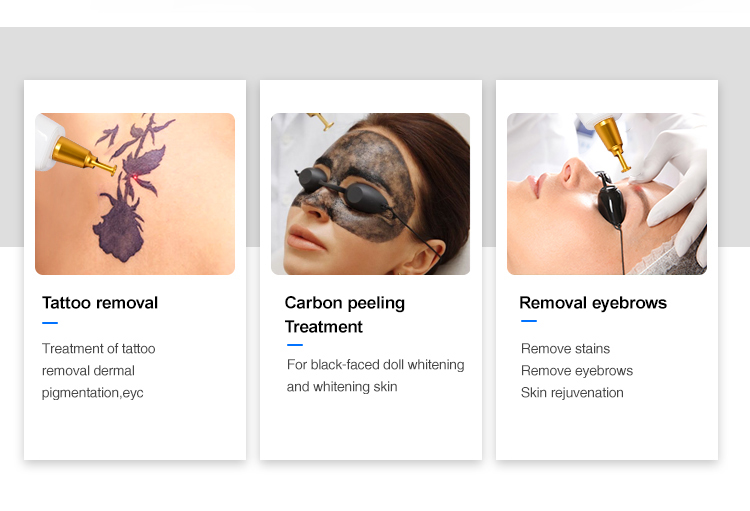Viewport: 750px width, 511px height.
Task: Click the 'Skin rejuvenation' line
Action: click(x=572, y=392)
